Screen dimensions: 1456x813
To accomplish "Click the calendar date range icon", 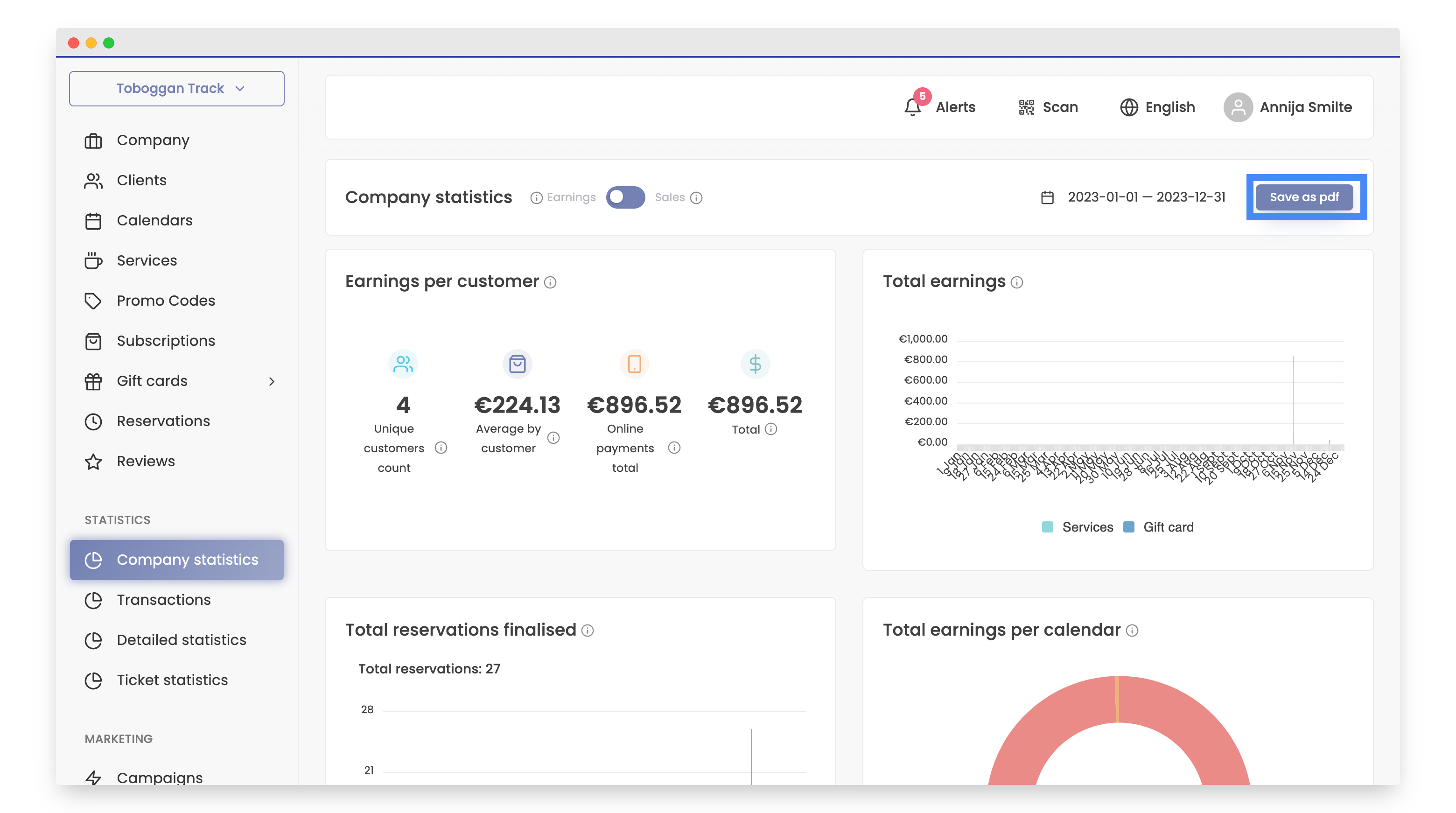I will pos(1047,197).
